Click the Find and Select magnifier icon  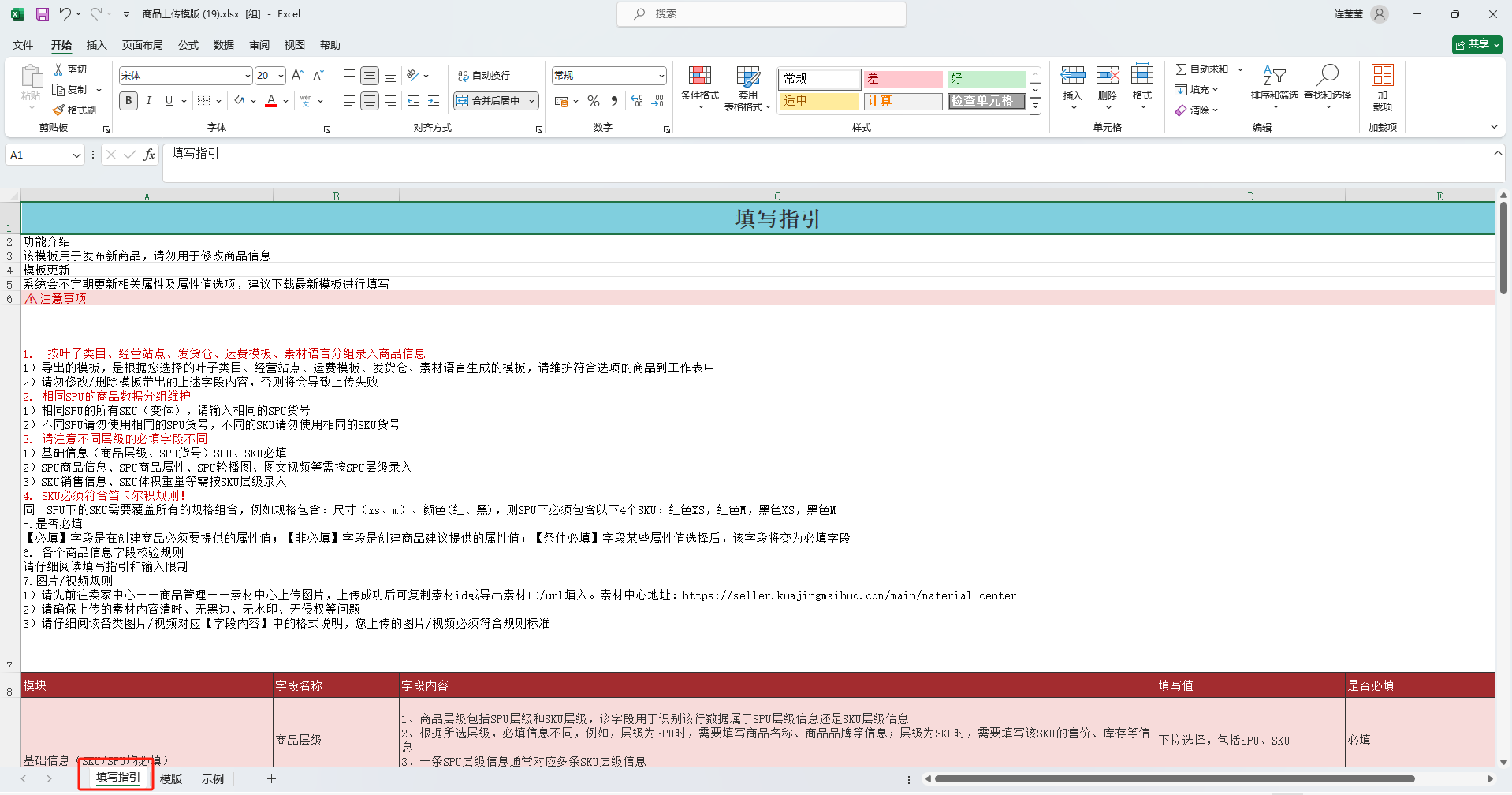(1327, 76)
